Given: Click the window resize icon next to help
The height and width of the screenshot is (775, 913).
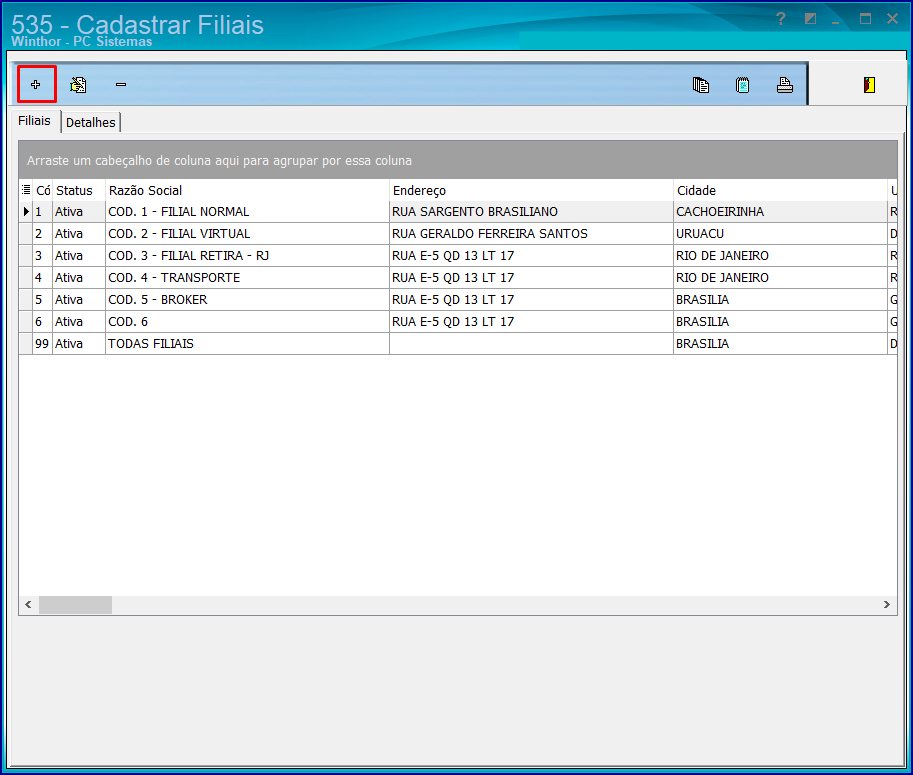Looking at the screenshot, I should pos(810,19).
